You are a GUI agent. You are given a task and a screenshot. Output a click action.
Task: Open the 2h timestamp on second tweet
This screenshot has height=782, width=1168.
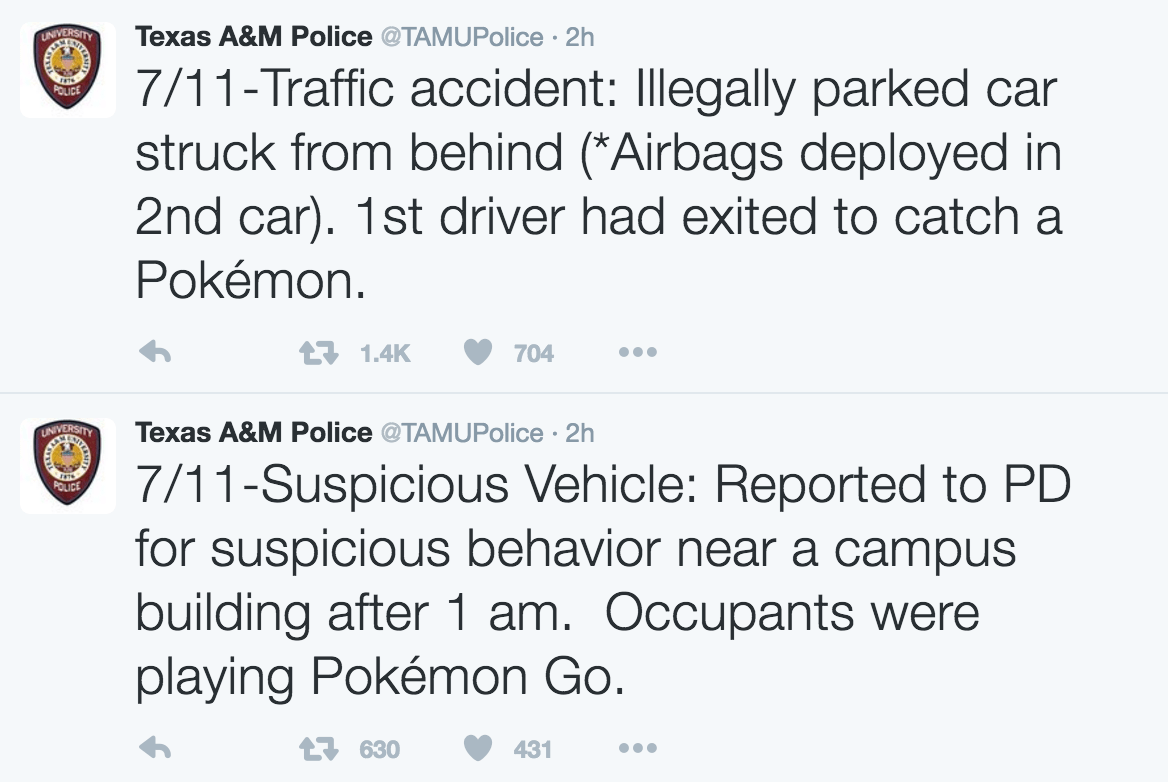(580, 433)
